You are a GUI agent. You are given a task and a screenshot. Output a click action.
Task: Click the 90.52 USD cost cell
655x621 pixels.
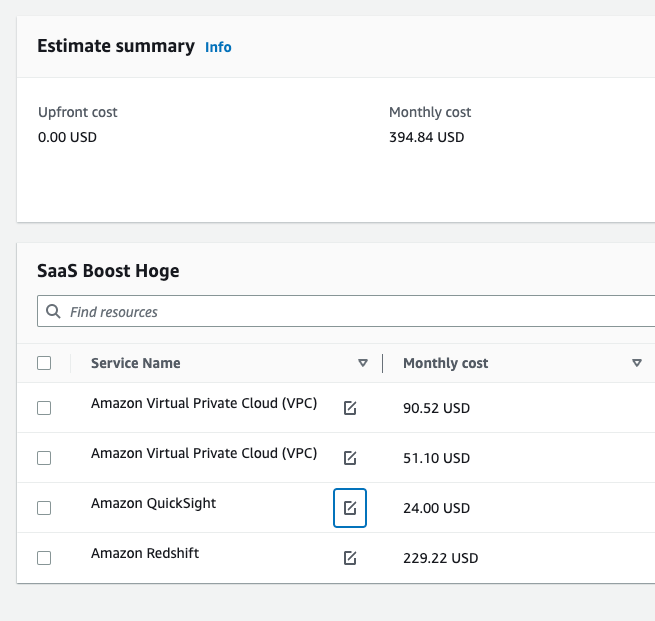tap(436, 408)
